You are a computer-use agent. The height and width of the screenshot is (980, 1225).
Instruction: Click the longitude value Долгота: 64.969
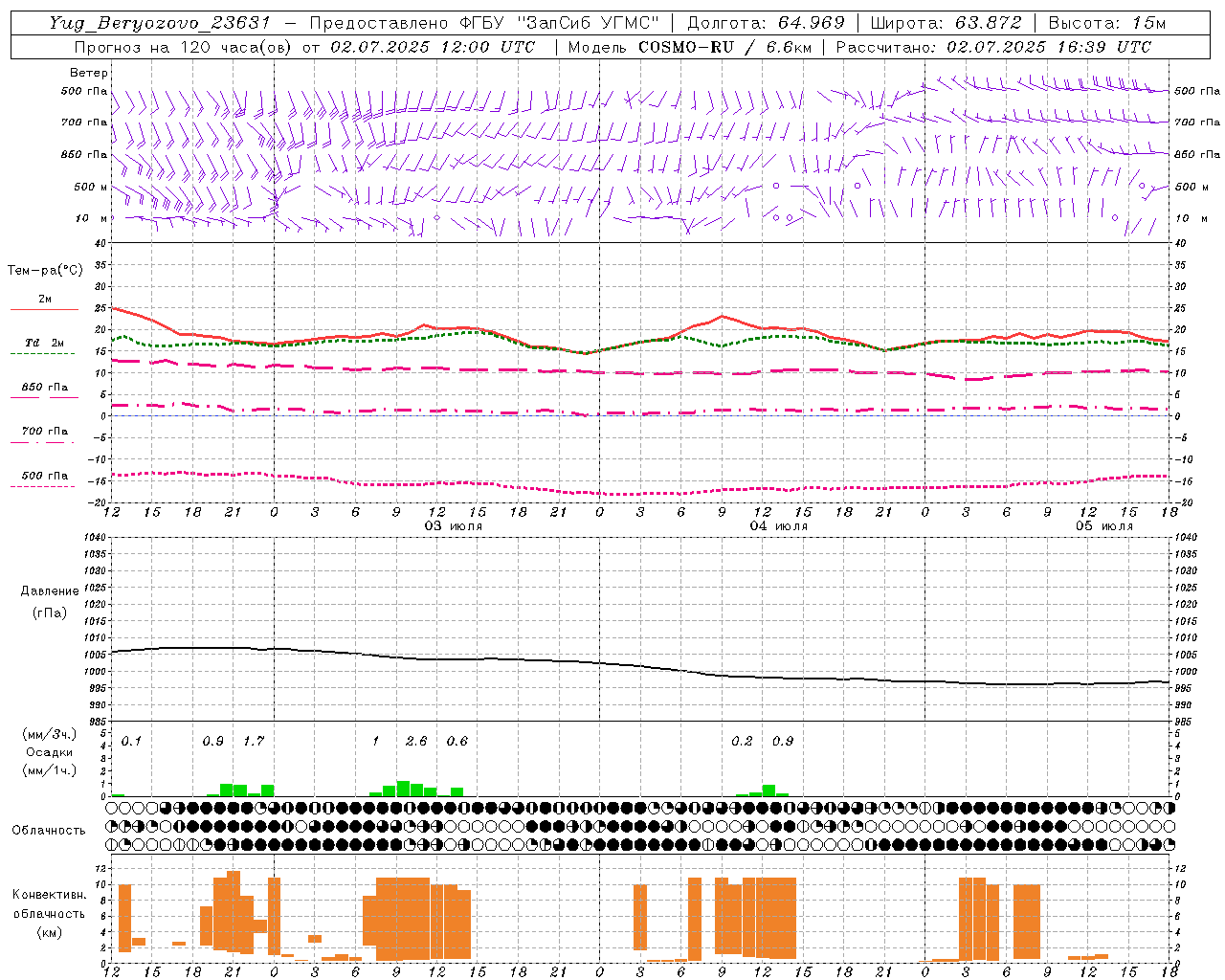click(766, 23)
